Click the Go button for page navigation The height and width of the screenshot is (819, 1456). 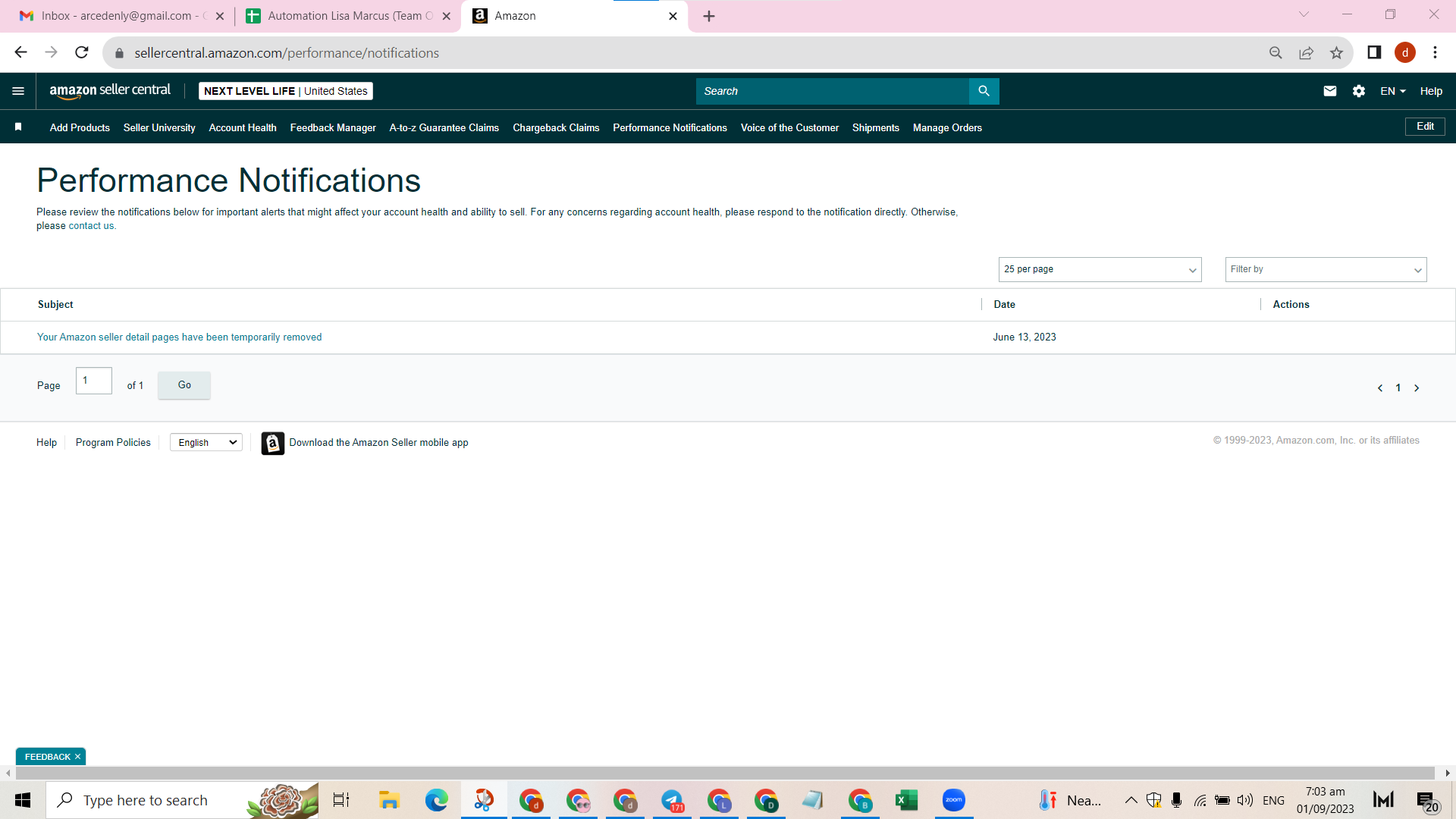pyautogui.click(x=184, y=385)
